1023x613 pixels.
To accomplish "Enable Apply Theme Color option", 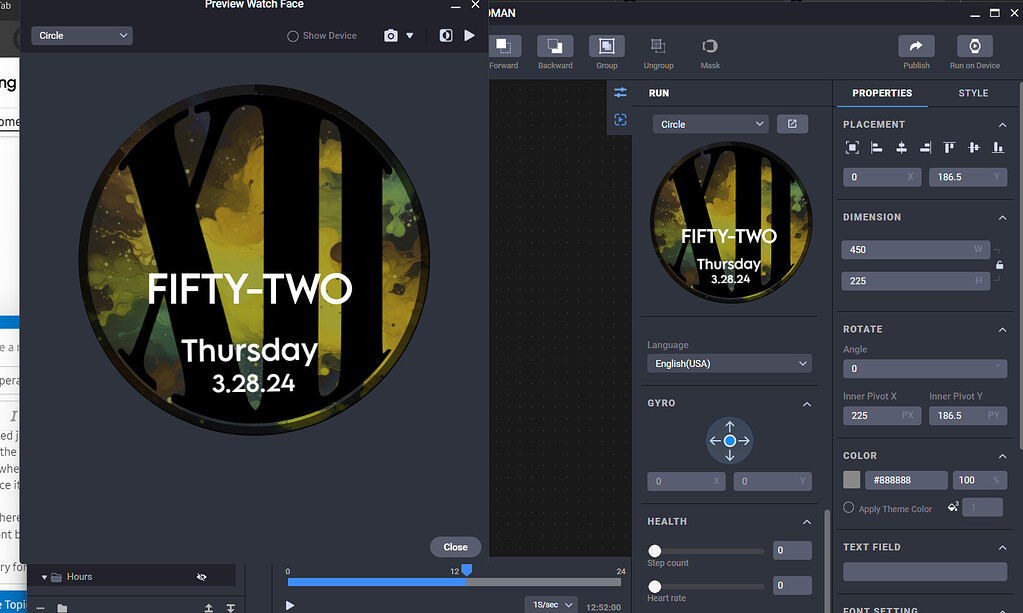I will 849,508.
